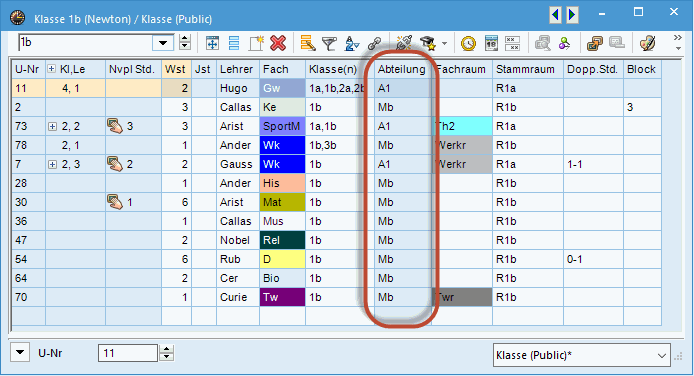Go to previous class with left arrow
Image resolution: width=694 pixels, height=376 pixels.
pyautogui.click(x=555, y=15)
